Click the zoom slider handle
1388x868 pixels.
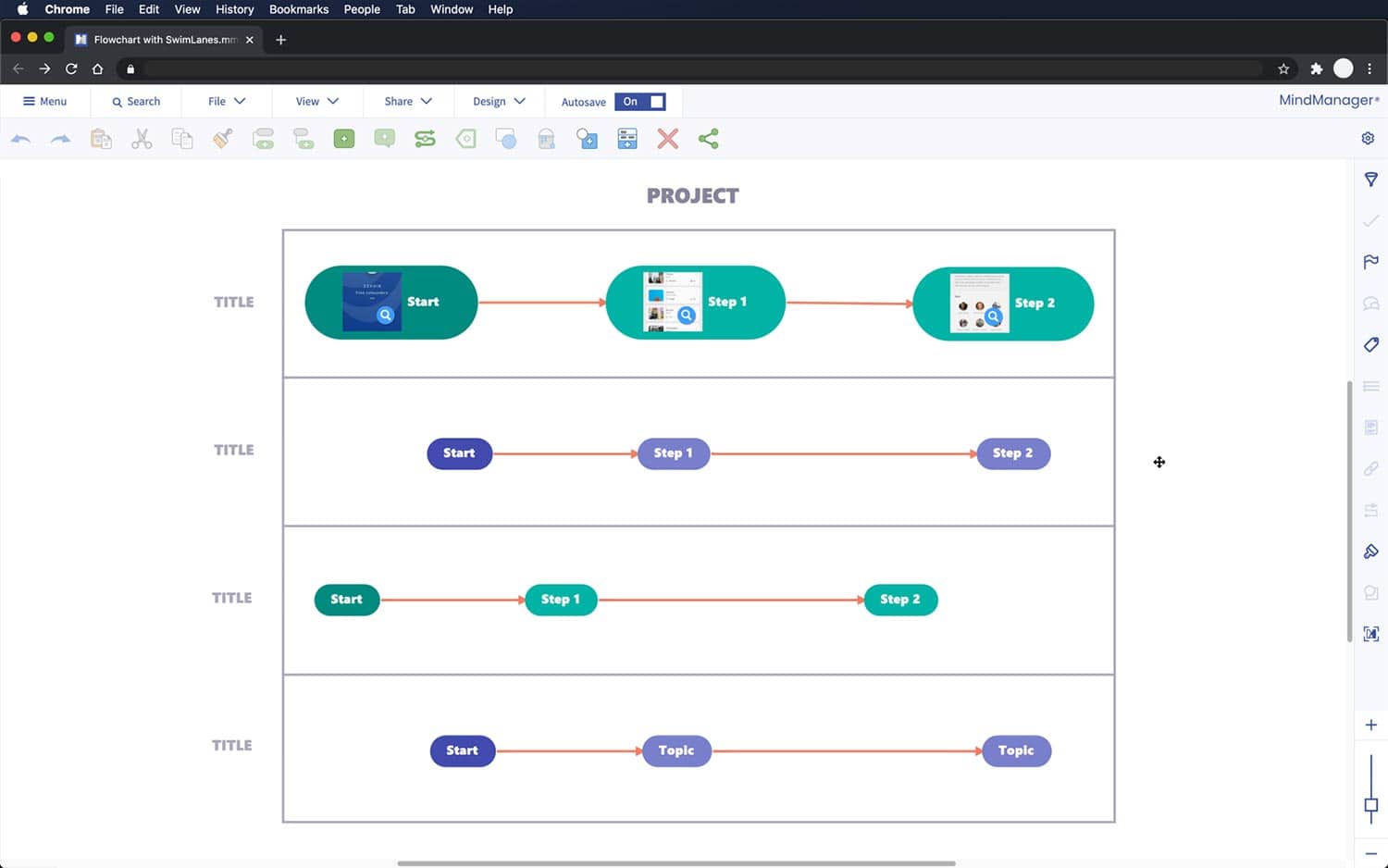click(1370, 805)
